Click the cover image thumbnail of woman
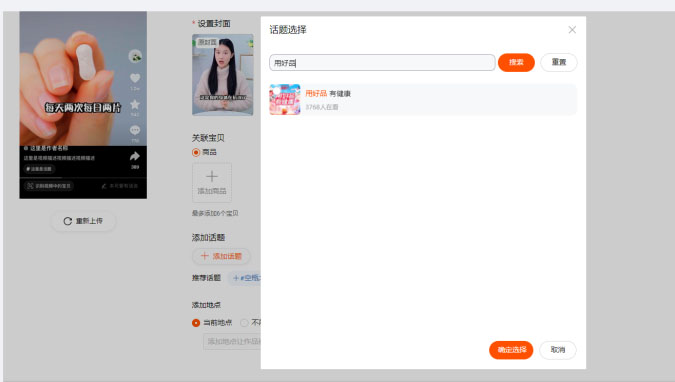Screen dimensions: 675x382 [x=223, y=75]
